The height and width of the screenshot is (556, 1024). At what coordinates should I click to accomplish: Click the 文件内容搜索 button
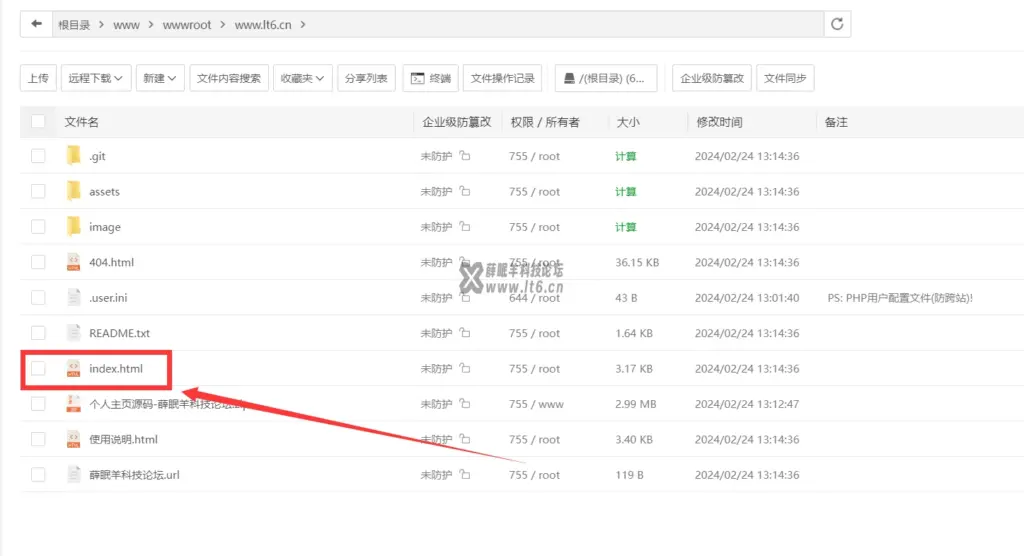229,78
